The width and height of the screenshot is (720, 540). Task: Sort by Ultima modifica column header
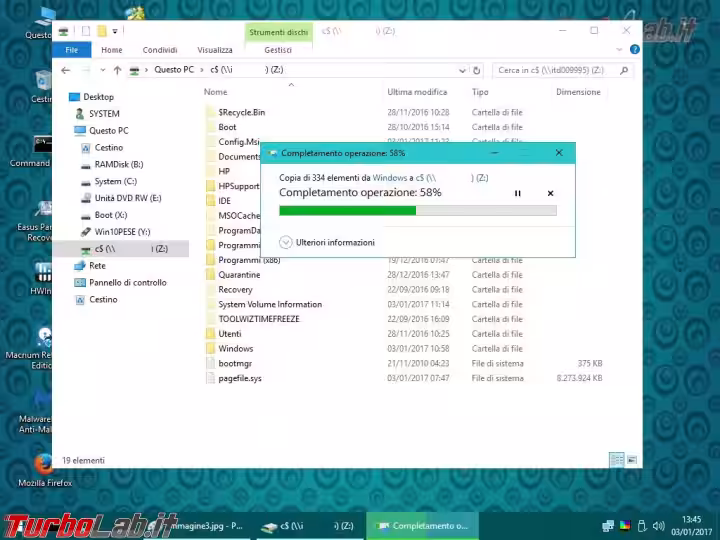pos(417,92)
